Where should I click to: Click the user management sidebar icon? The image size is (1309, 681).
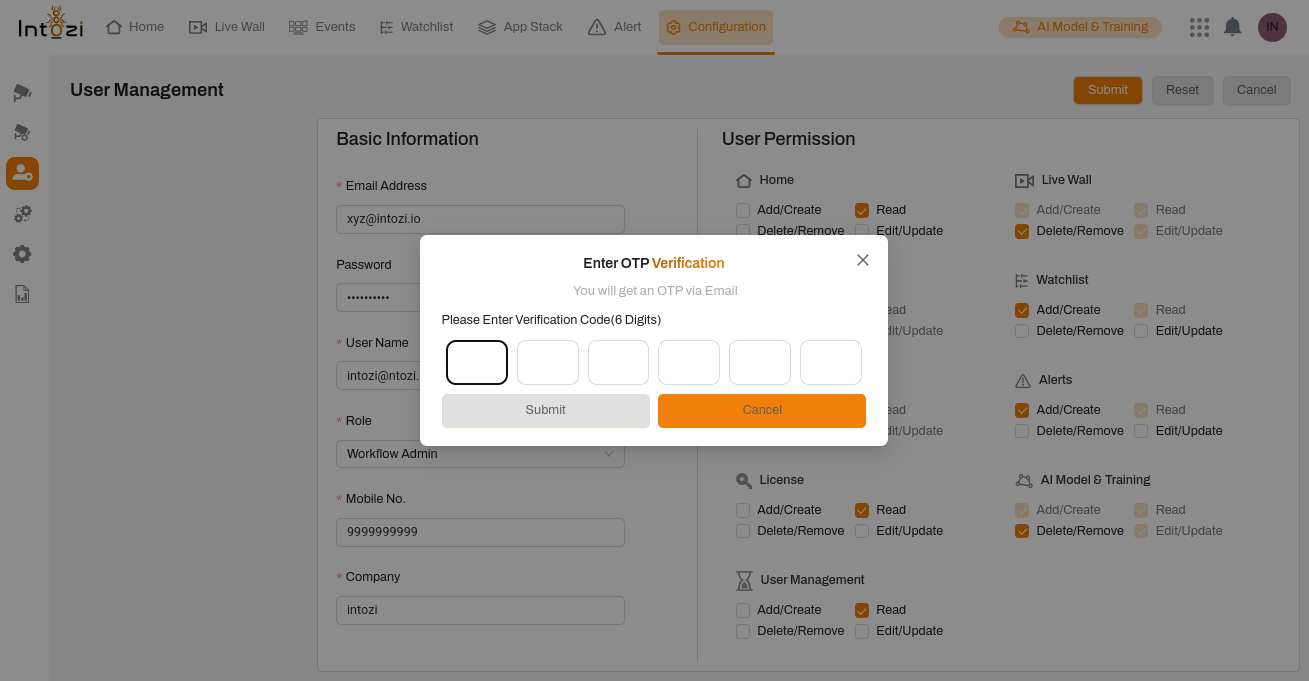coord(22,174)
